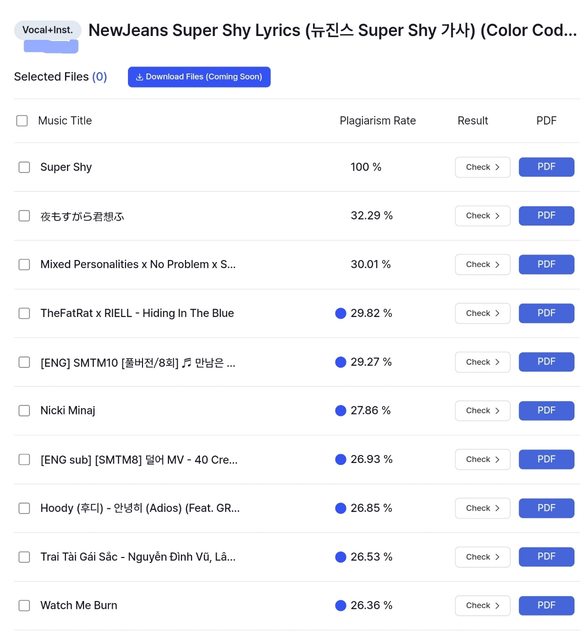
Task: Click the Mixed Personalities x No Problem title
Action: point(138,264)
